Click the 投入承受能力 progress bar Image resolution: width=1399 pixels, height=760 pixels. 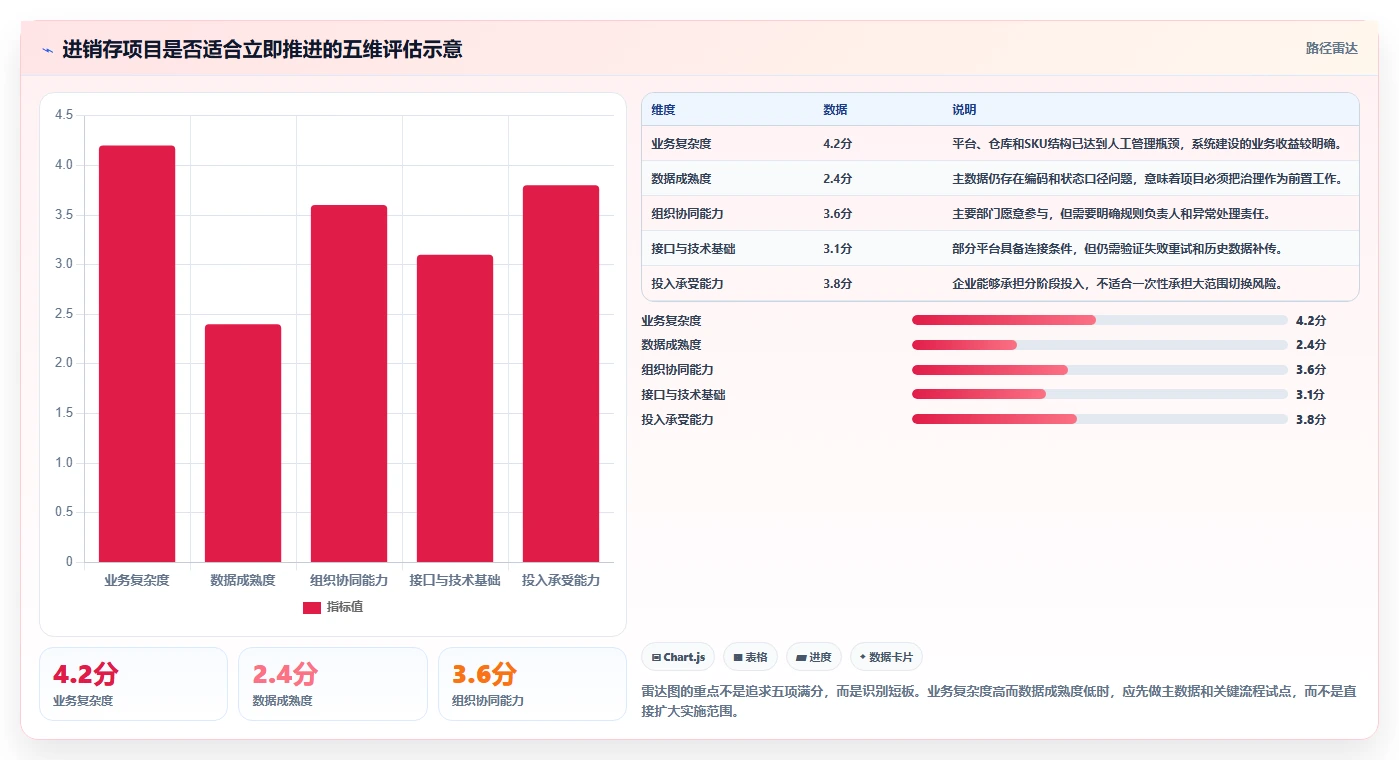pyautogui.click(x=1100, y=419)
